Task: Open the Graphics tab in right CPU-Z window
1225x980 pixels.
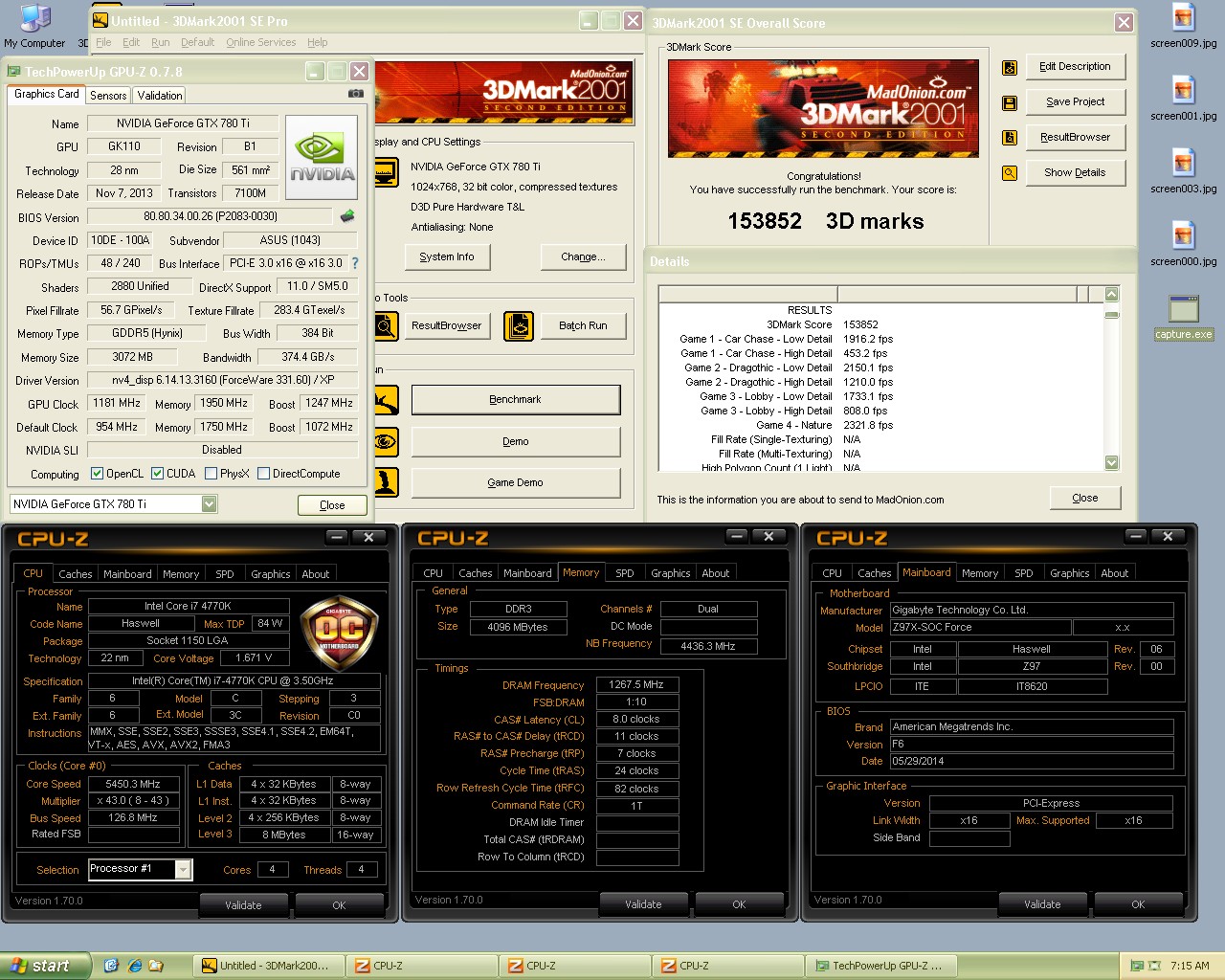Action: click(1070, 573)
